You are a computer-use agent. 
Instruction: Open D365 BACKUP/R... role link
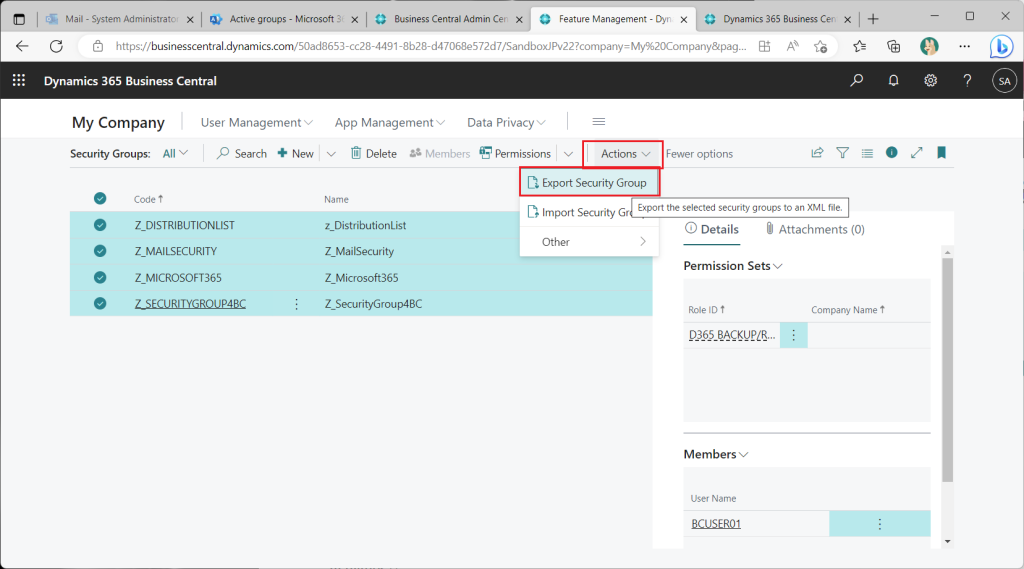(x=732, y=335)
